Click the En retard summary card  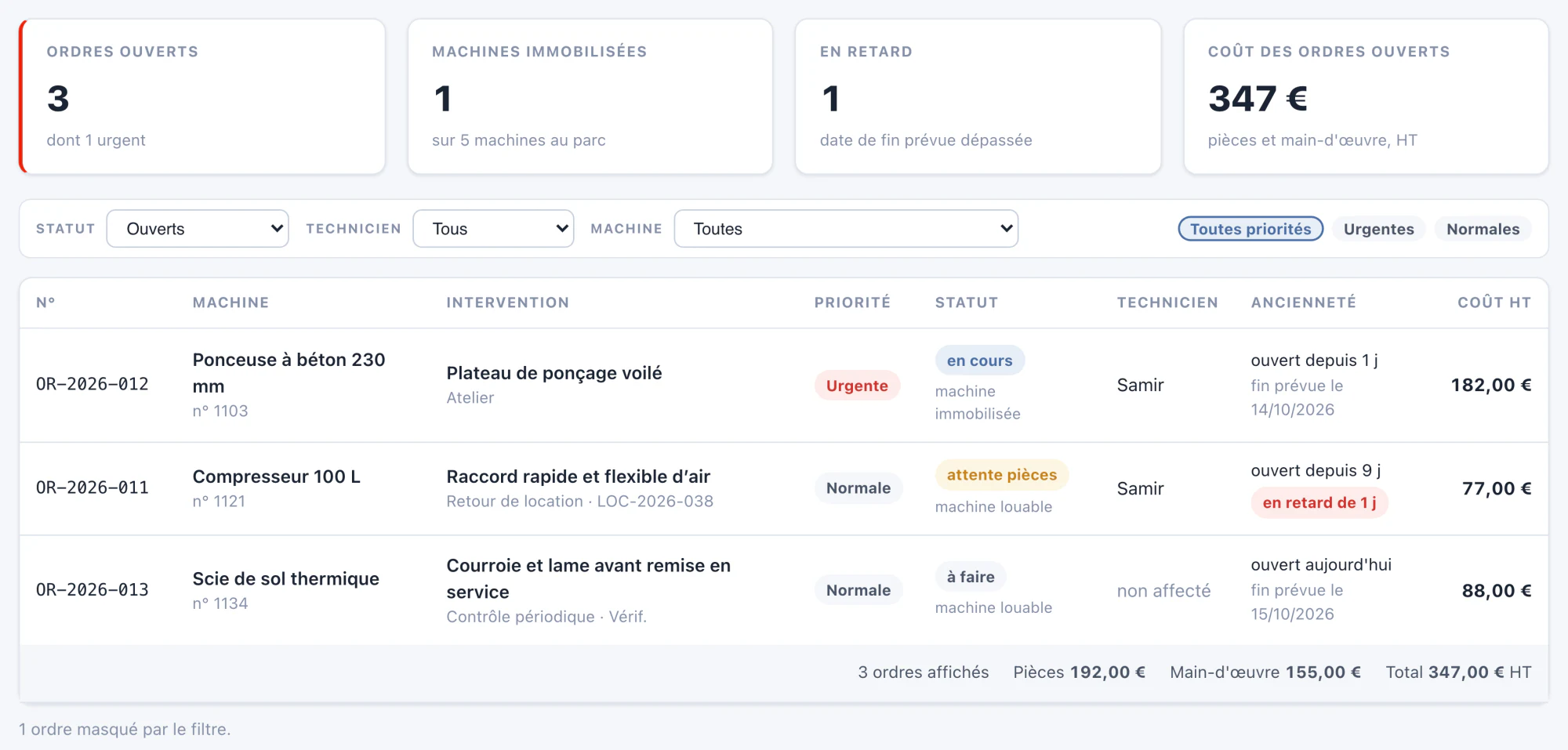pyautogui.click(x=978, y=96)
